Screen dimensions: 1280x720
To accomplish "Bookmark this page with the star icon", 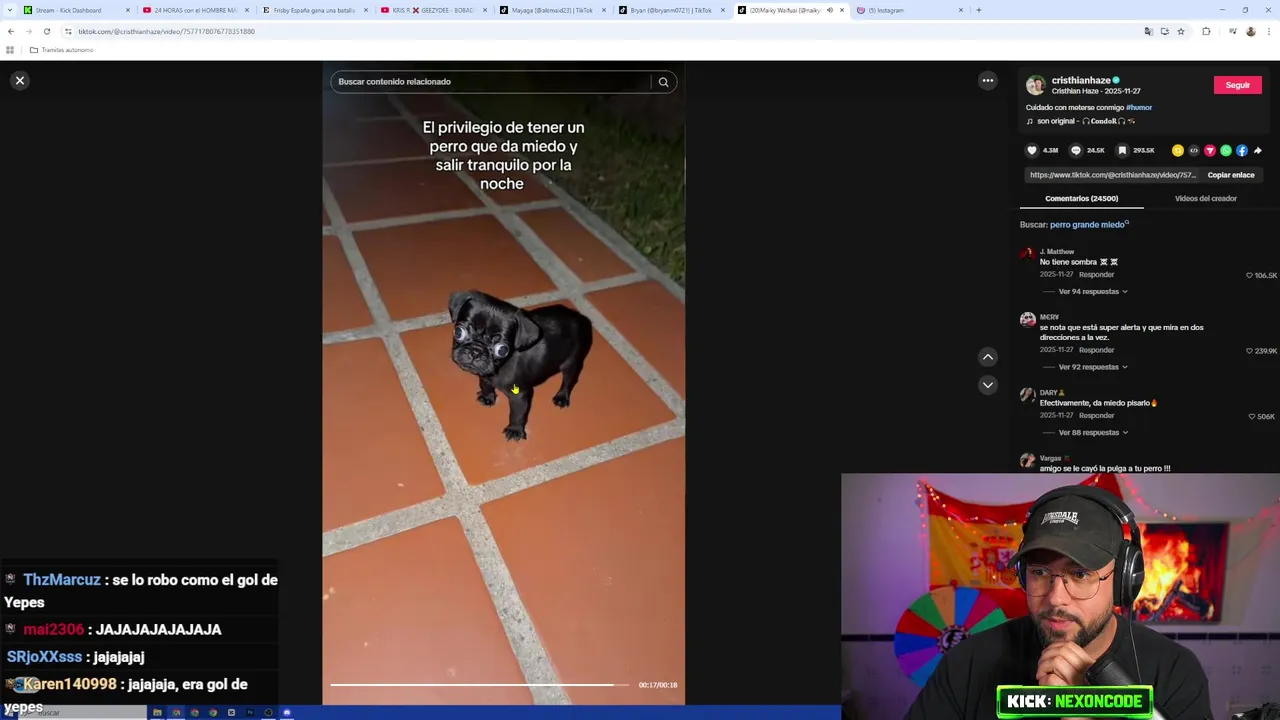I will 1181,31.
